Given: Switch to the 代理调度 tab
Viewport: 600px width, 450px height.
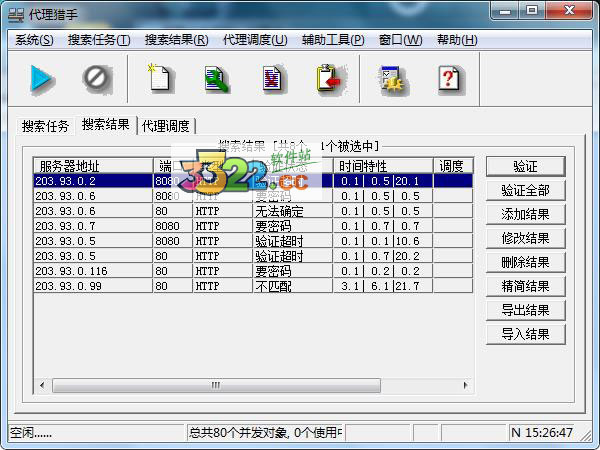Looking at the screenshot, I should pyautogui.click(x=166, y=126).
